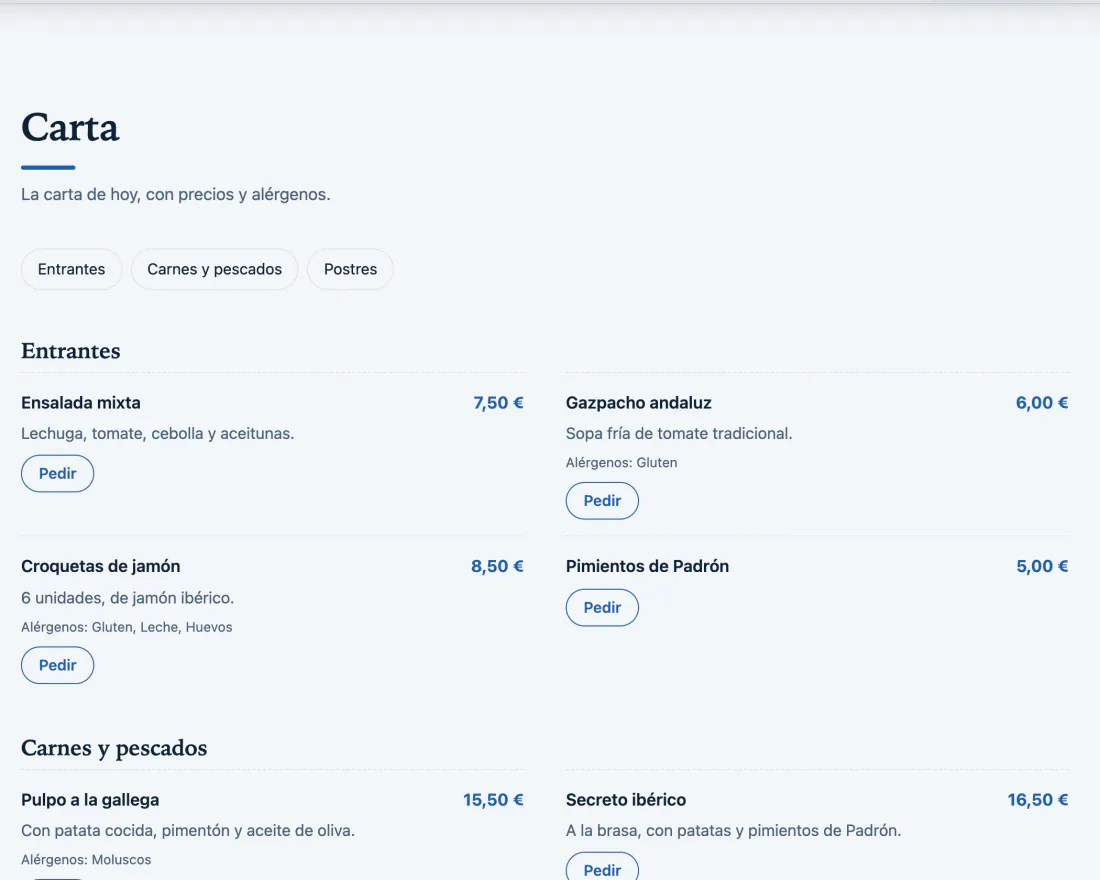Click the Entrantes section heading

[x=71, y=351]
